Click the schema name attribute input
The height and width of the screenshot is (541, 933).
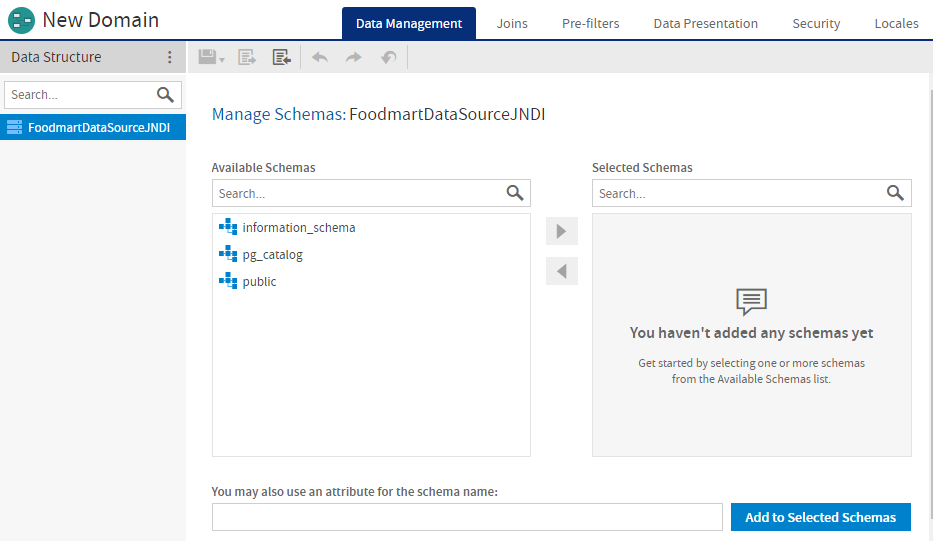point(467,517)
